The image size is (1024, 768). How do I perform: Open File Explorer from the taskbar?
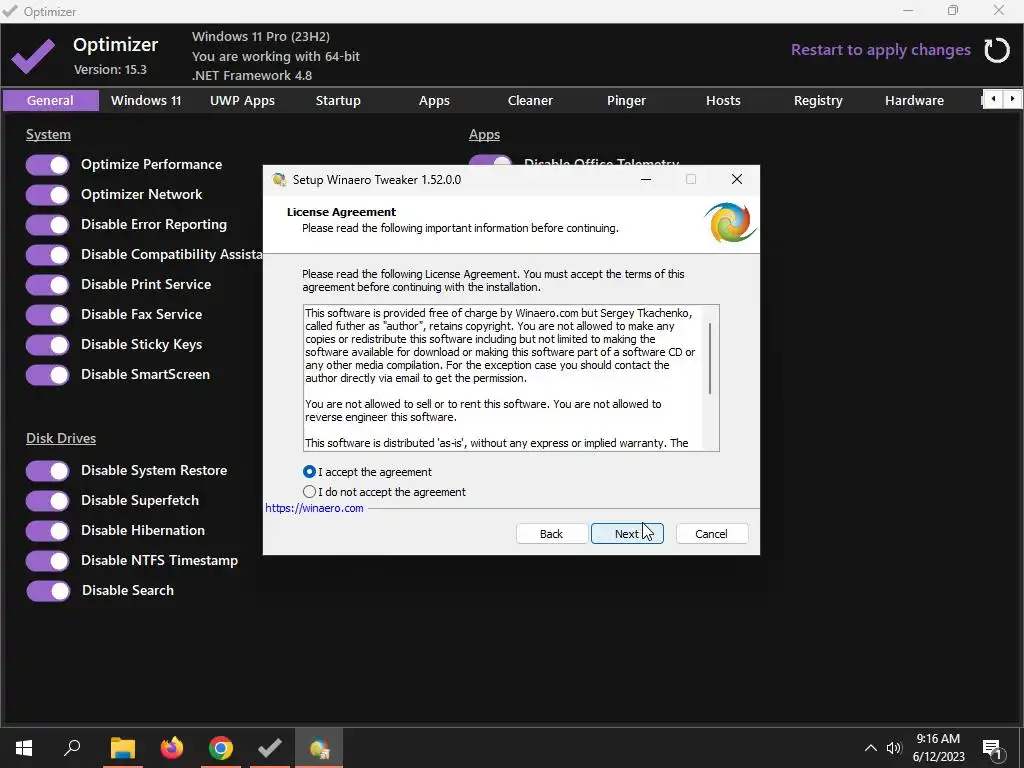(122, 748)
